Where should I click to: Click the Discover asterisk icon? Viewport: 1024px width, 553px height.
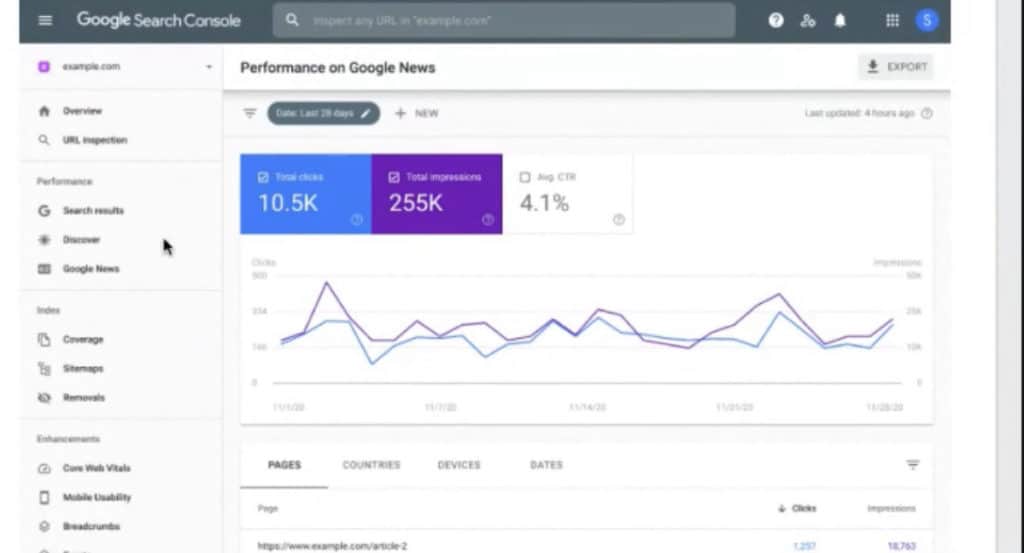44,240
